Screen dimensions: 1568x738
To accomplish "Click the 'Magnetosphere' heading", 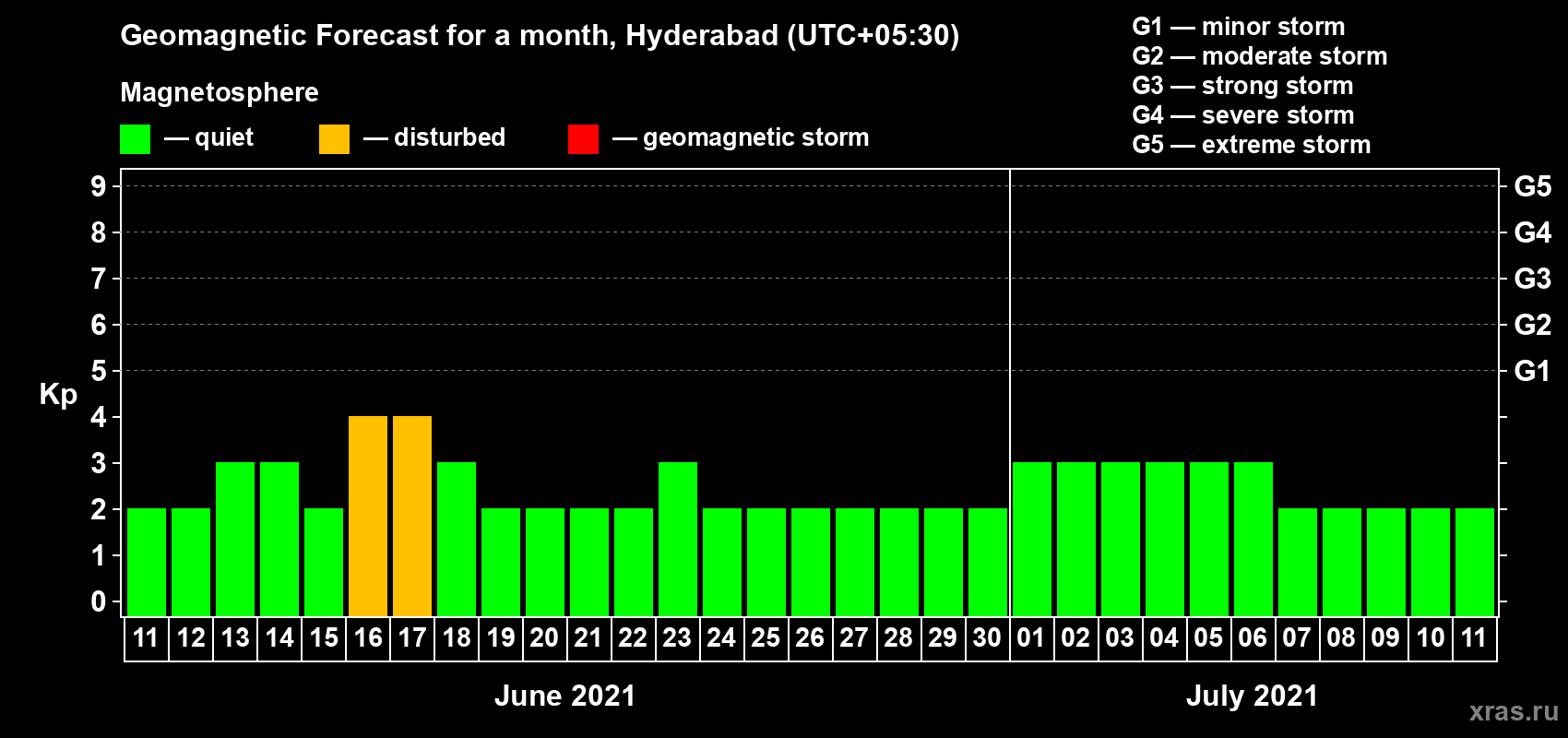I will click(x=220, y=92).
